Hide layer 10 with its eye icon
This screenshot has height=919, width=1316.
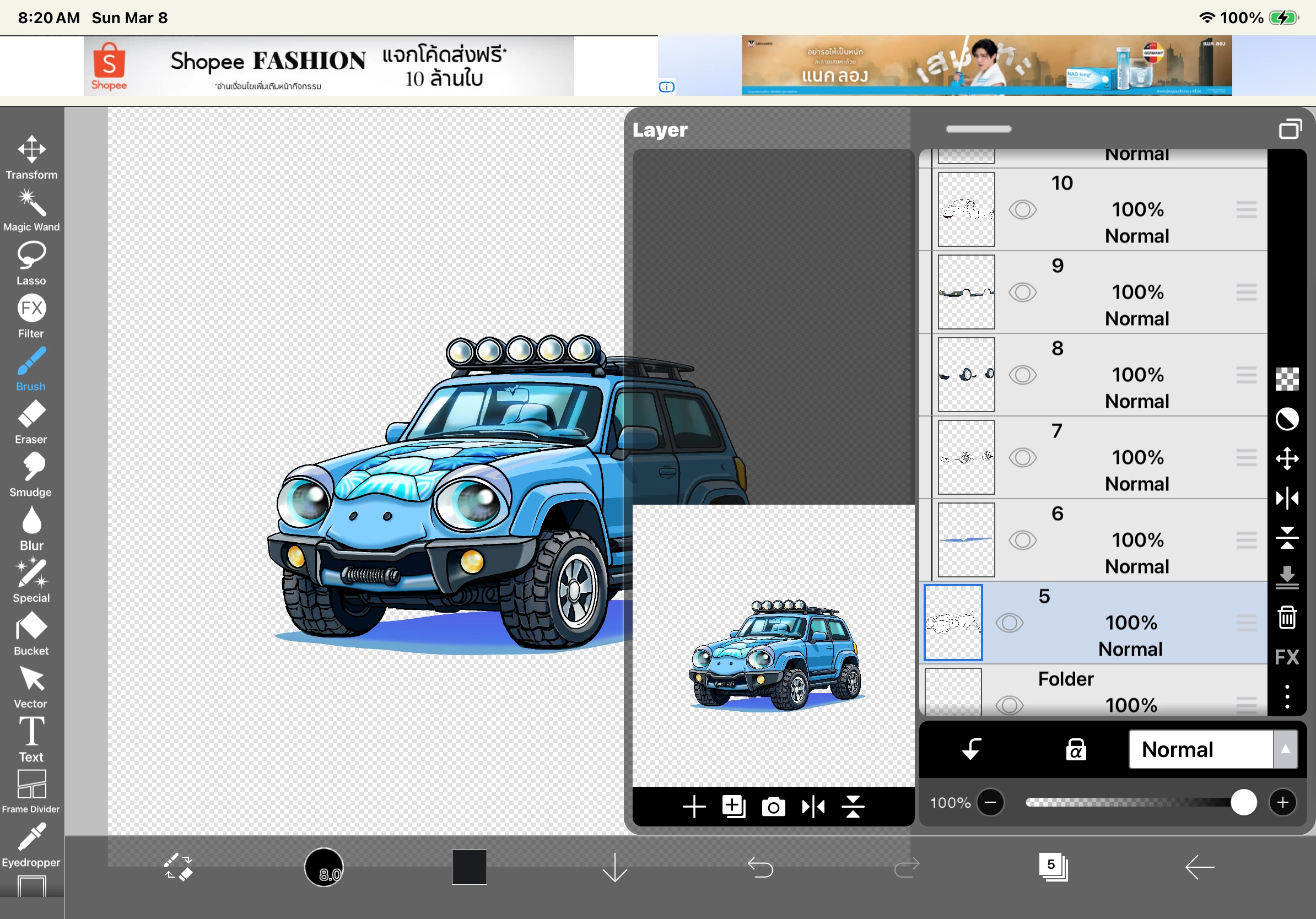pos(1022,210)
